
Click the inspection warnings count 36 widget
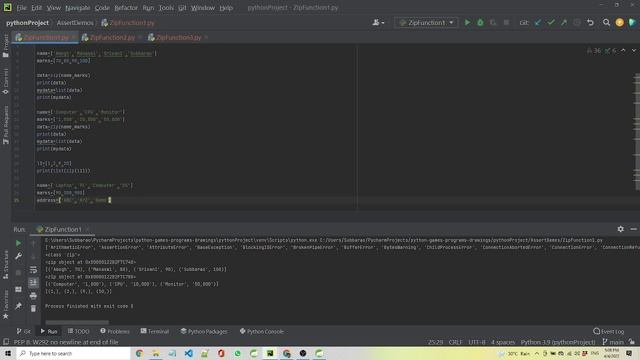[x=593, y=51]
